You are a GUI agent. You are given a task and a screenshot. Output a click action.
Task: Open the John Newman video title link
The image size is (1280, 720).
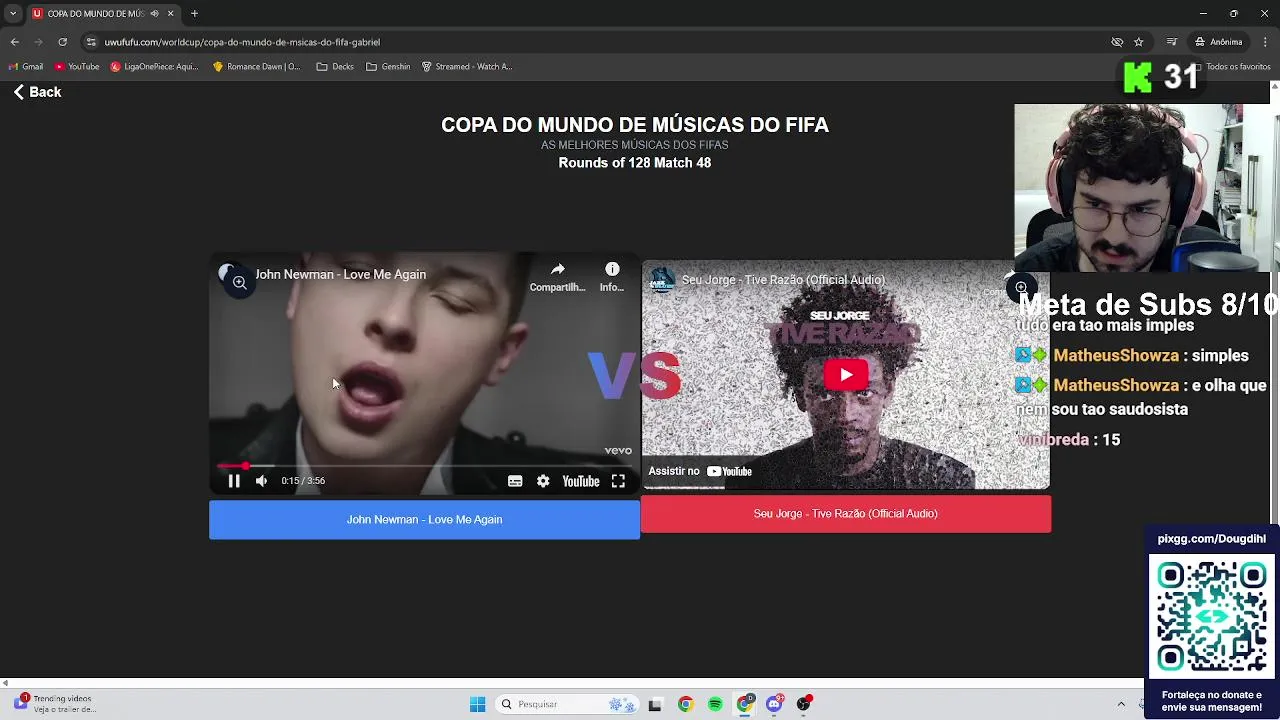[x=340, y=275]
